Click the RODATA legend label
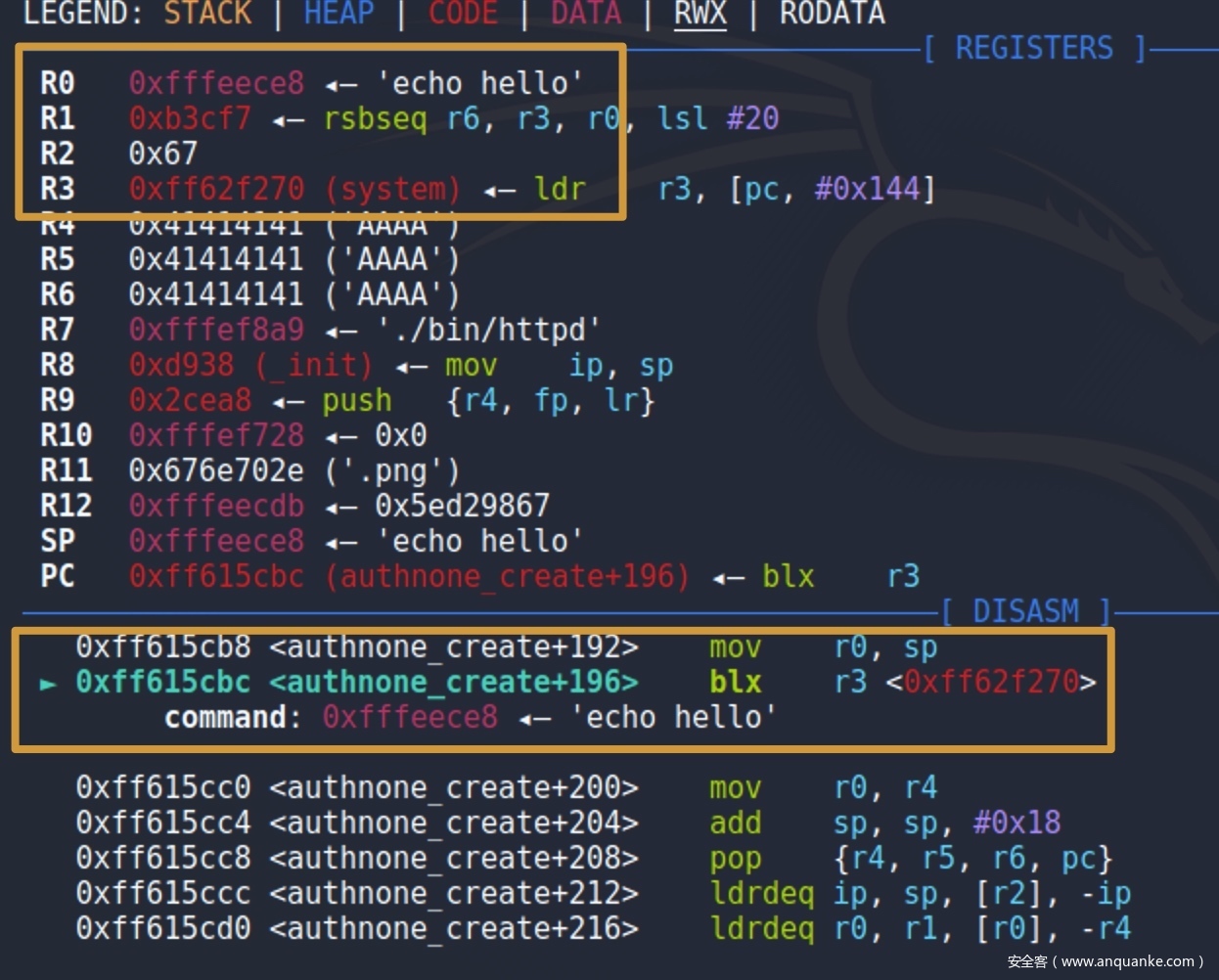The height and width of the screenshot is (980, 1219). [x=832, y=14]
